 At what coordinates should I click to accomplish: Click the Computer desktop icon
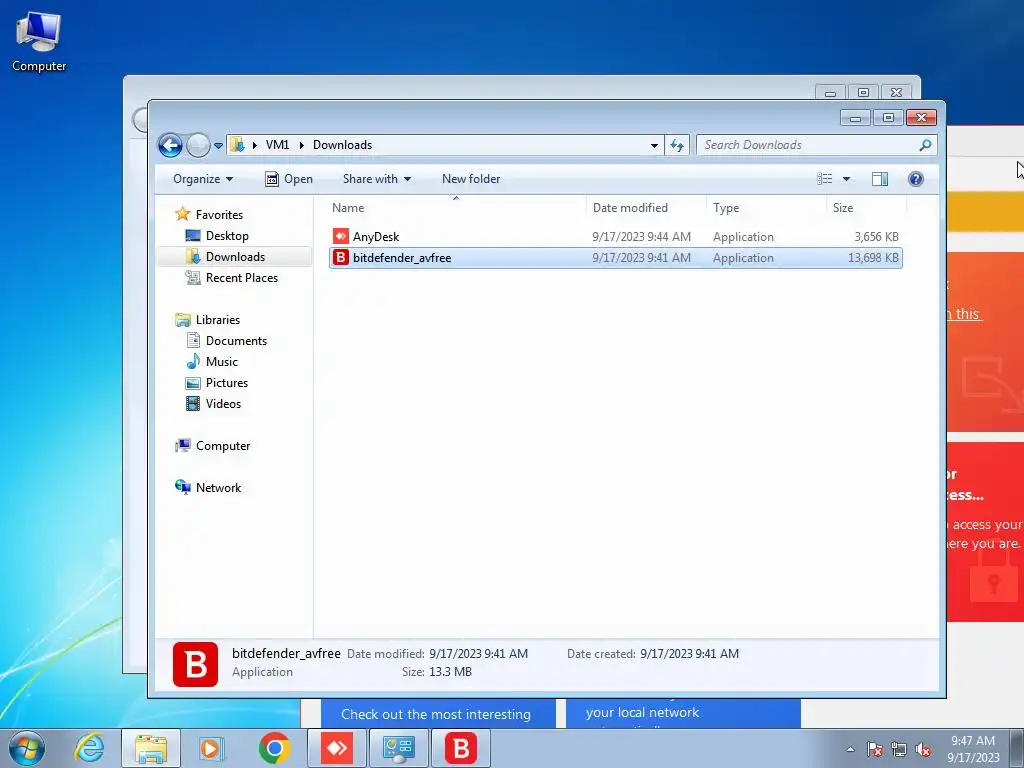[x=39, y=41]
